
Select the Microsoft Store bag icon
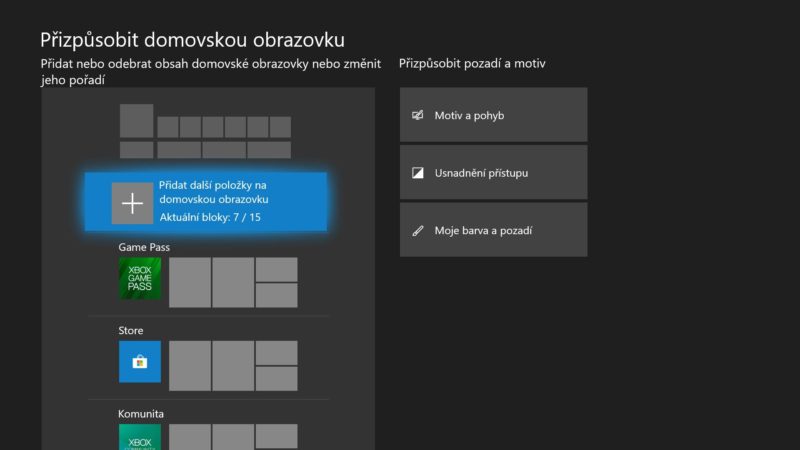point(140,362)
